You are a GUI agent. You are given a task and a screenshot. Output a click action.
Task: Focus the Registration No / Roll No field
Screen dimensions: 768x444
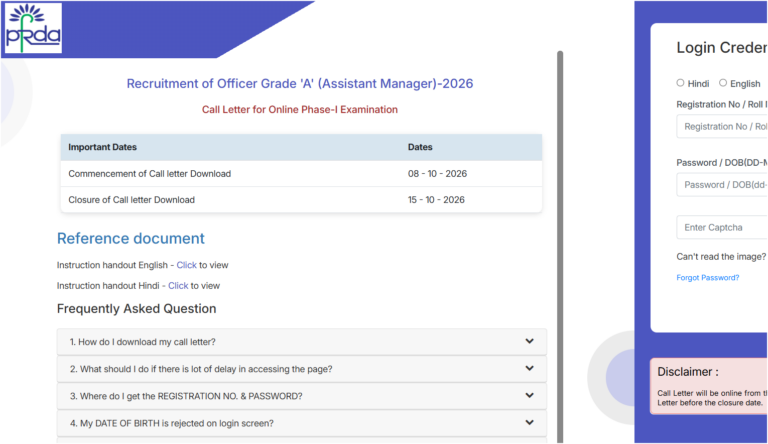(722, 126)
